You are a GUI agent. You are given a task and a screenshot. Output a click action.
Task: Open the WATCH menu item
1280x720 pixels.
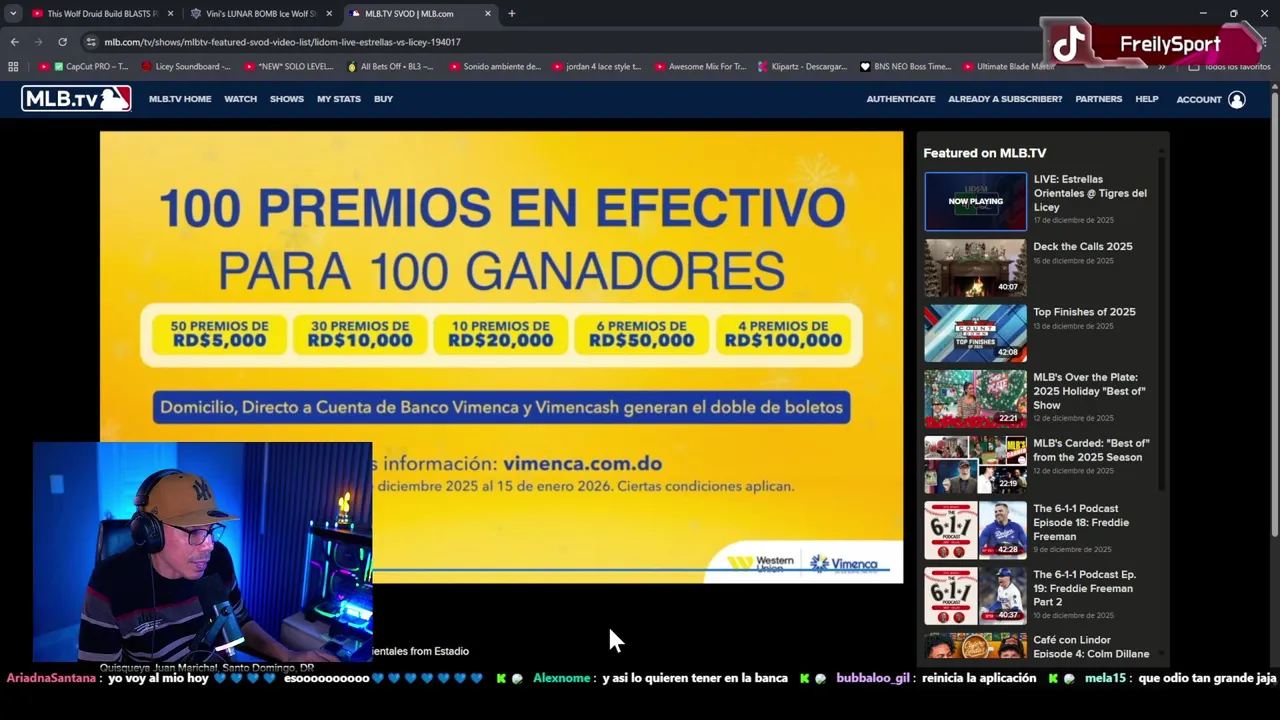240,99
